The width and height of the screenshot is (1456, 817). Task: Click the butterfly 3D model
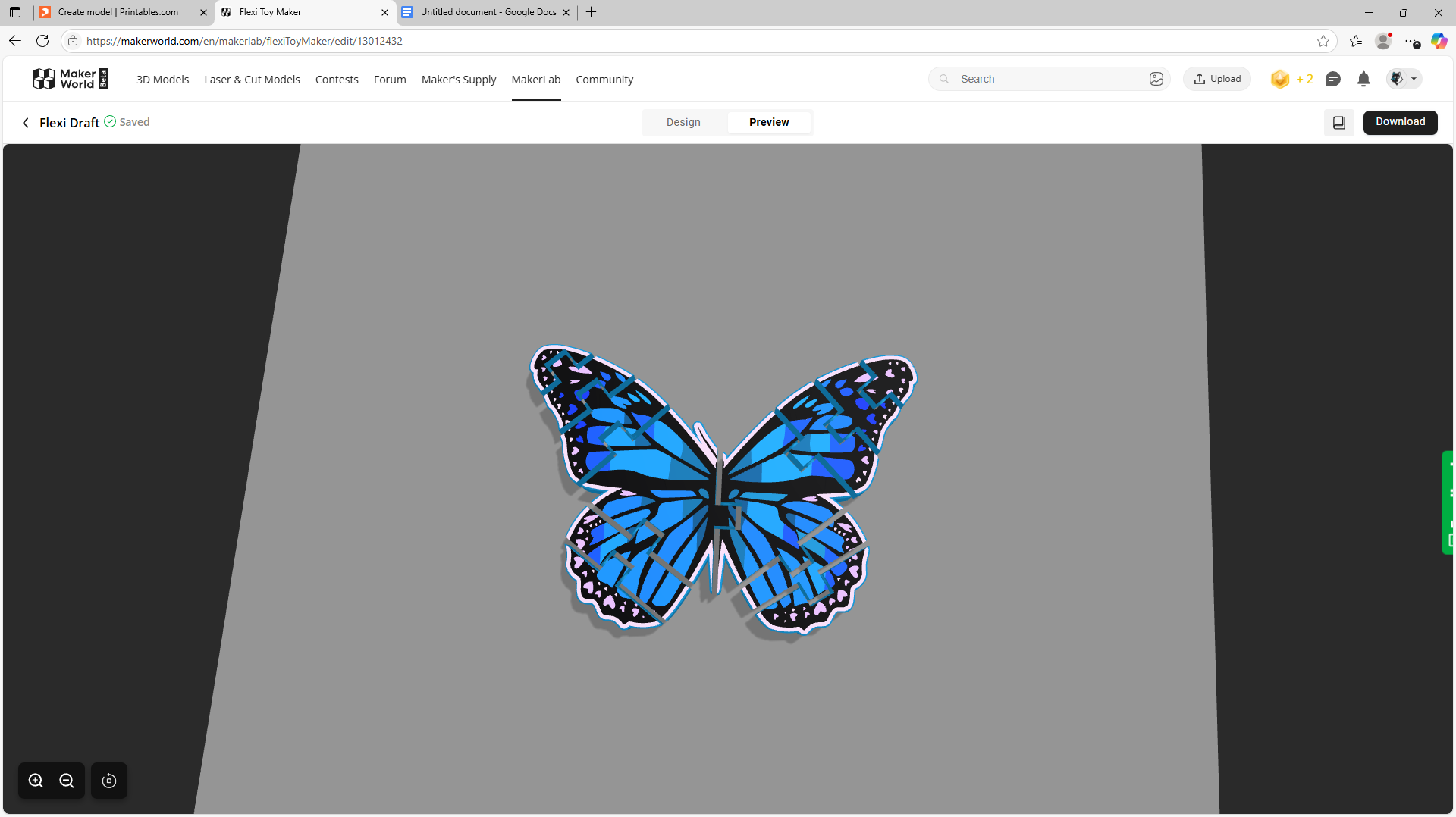[722, 489]
